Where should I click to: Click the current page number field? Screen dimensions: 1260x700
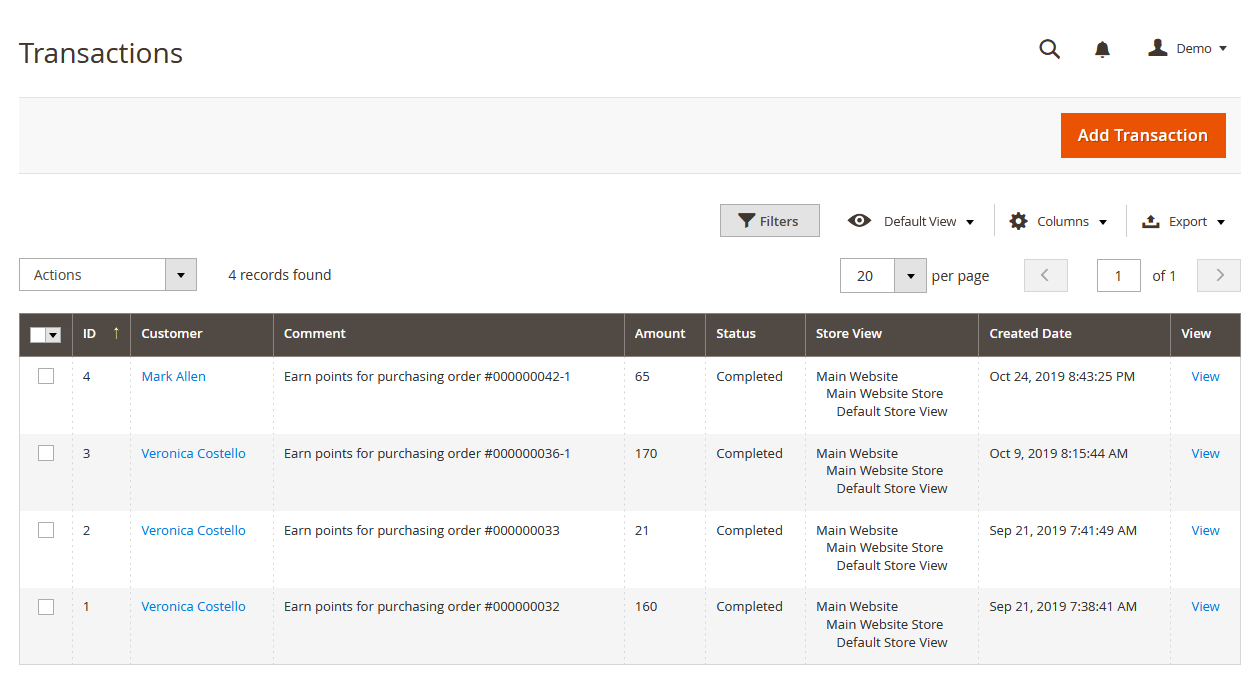coord(1118,276)
